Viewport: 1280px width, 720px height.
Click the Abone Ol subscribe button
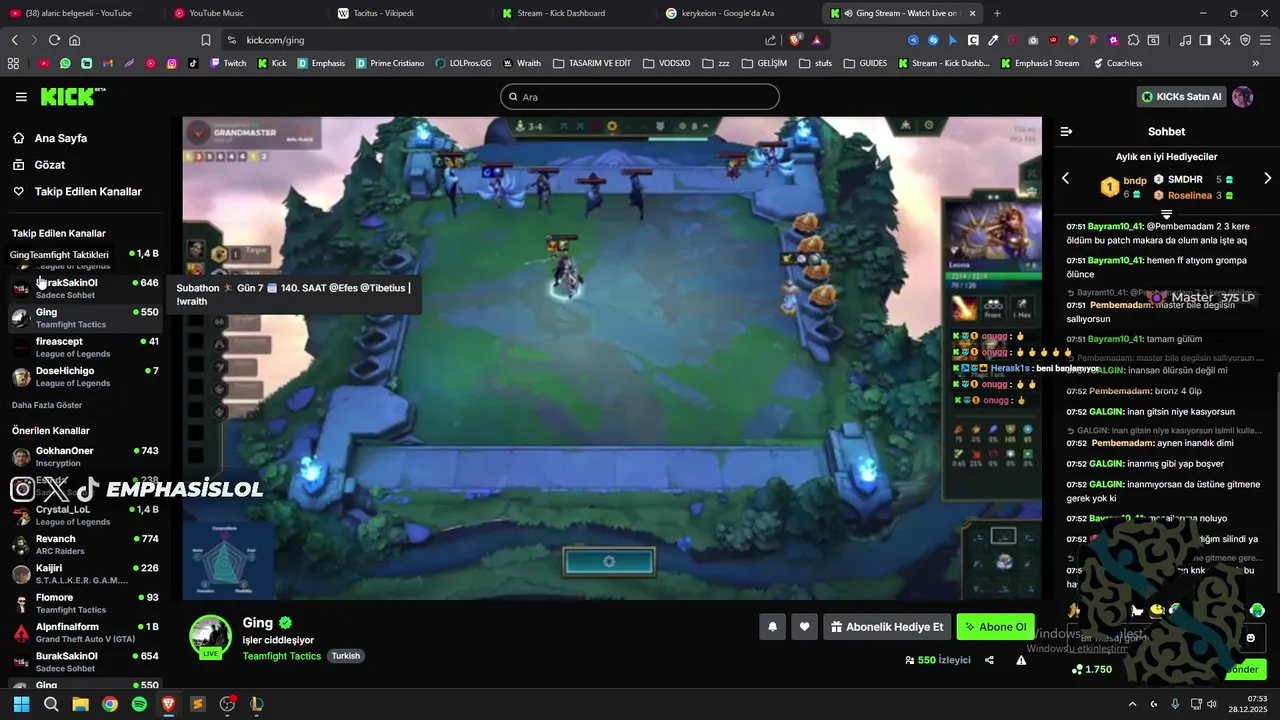[x=995, y=627]
